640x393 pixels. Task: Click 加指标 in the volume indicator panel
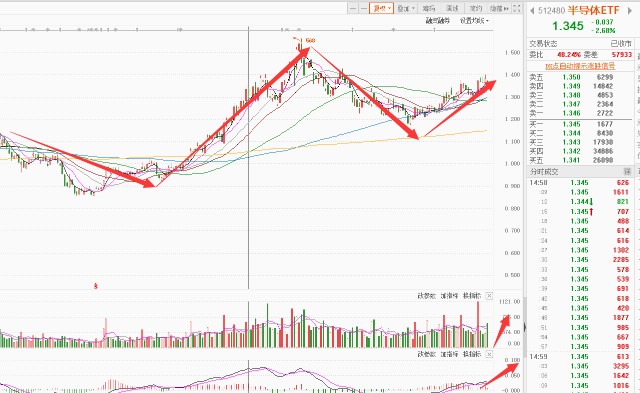click(449, 295)
